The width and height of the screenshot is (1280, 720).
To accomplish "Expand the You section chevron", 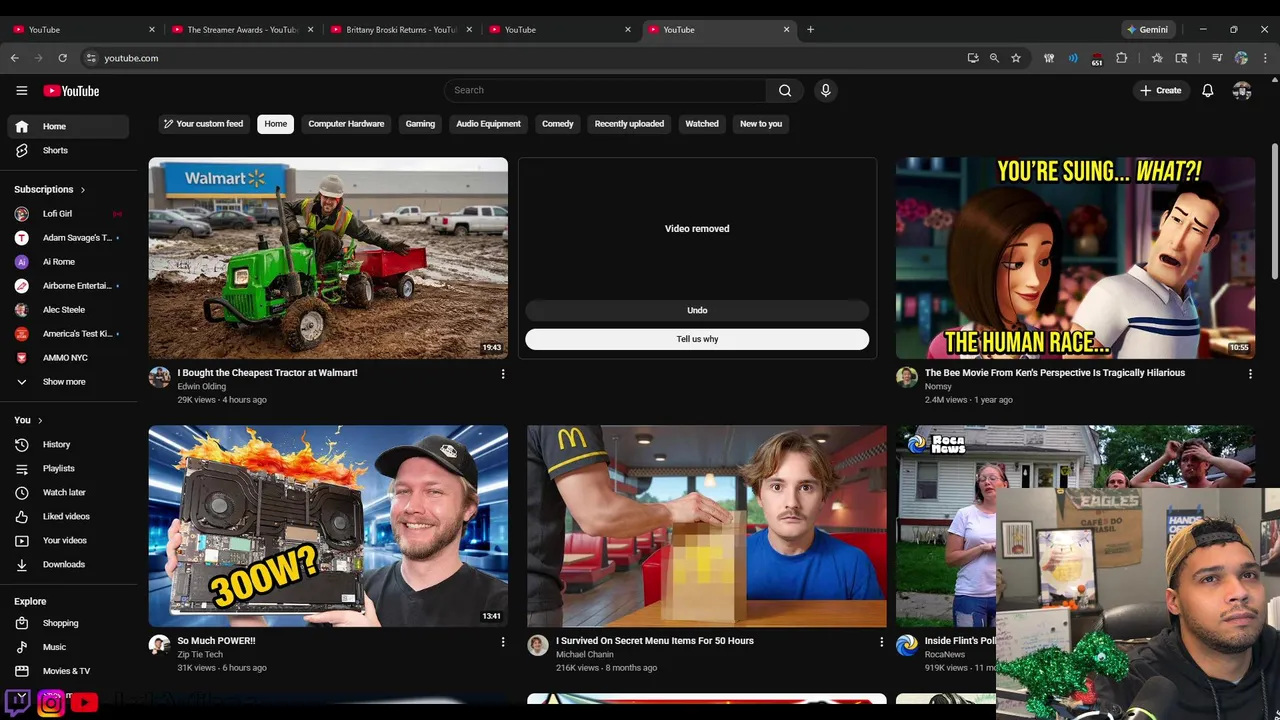I will (40, 420).
